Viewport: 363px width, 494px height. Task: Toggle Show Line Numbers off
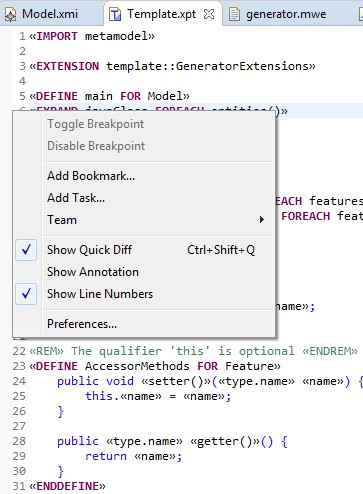coord(26,294)
